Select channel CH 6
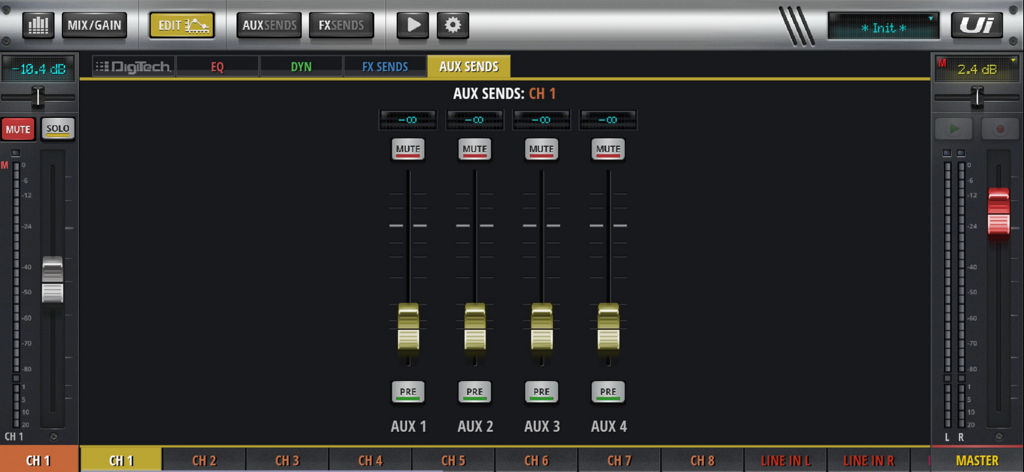 536,460
